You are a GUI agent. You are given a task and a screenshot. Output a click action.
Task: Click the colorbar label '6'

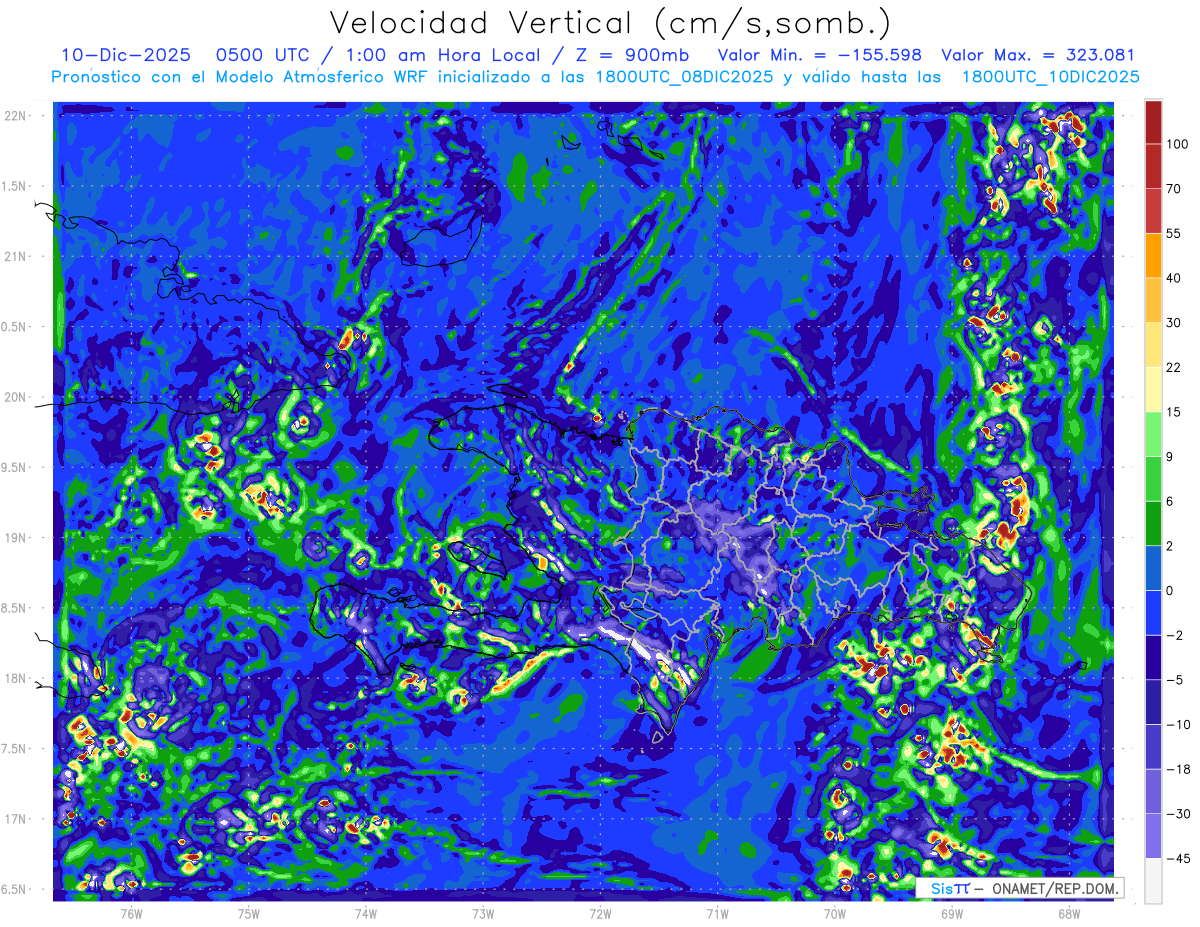[x=1171, y=501]
